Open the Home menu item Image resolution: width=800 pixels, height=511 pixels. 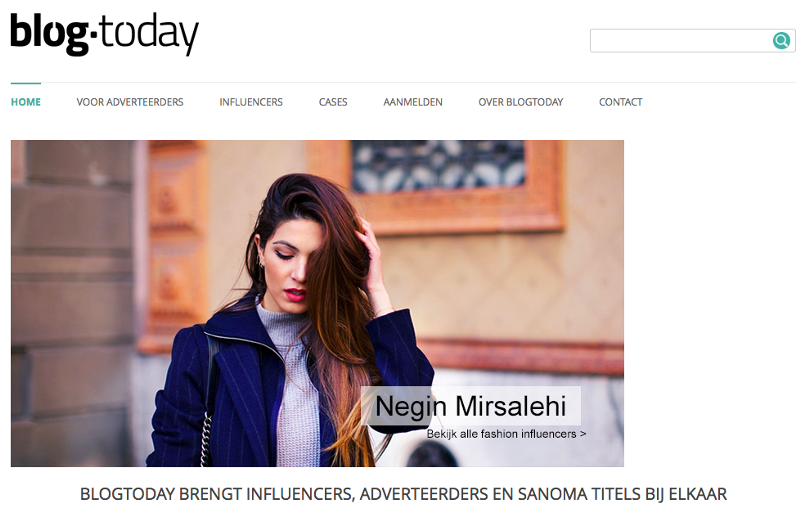26,102
